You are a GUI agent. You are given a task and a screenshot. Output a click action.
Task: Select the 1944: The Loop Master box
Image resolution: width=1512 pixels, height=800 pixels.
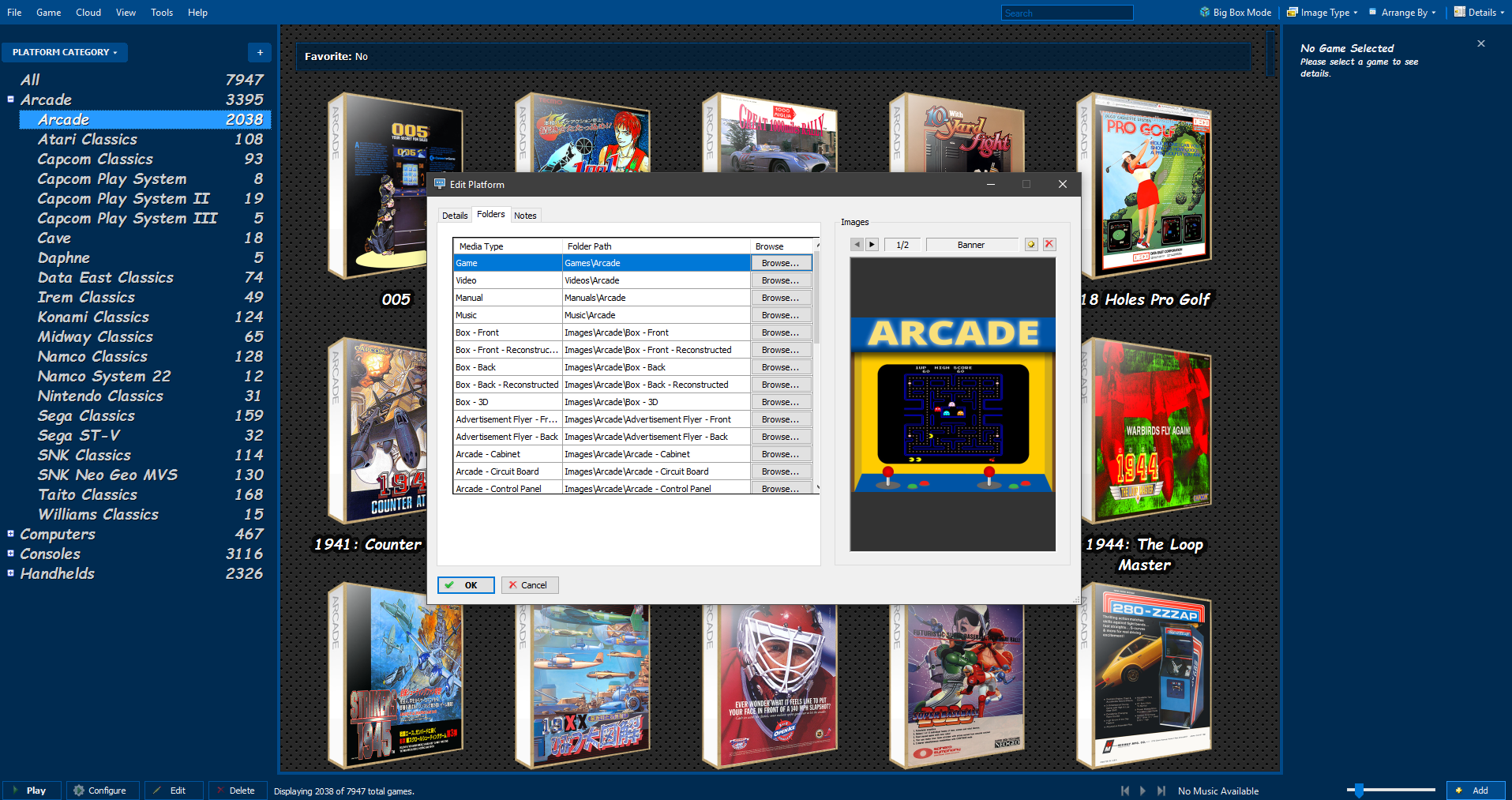click(x=1144, y=430)
